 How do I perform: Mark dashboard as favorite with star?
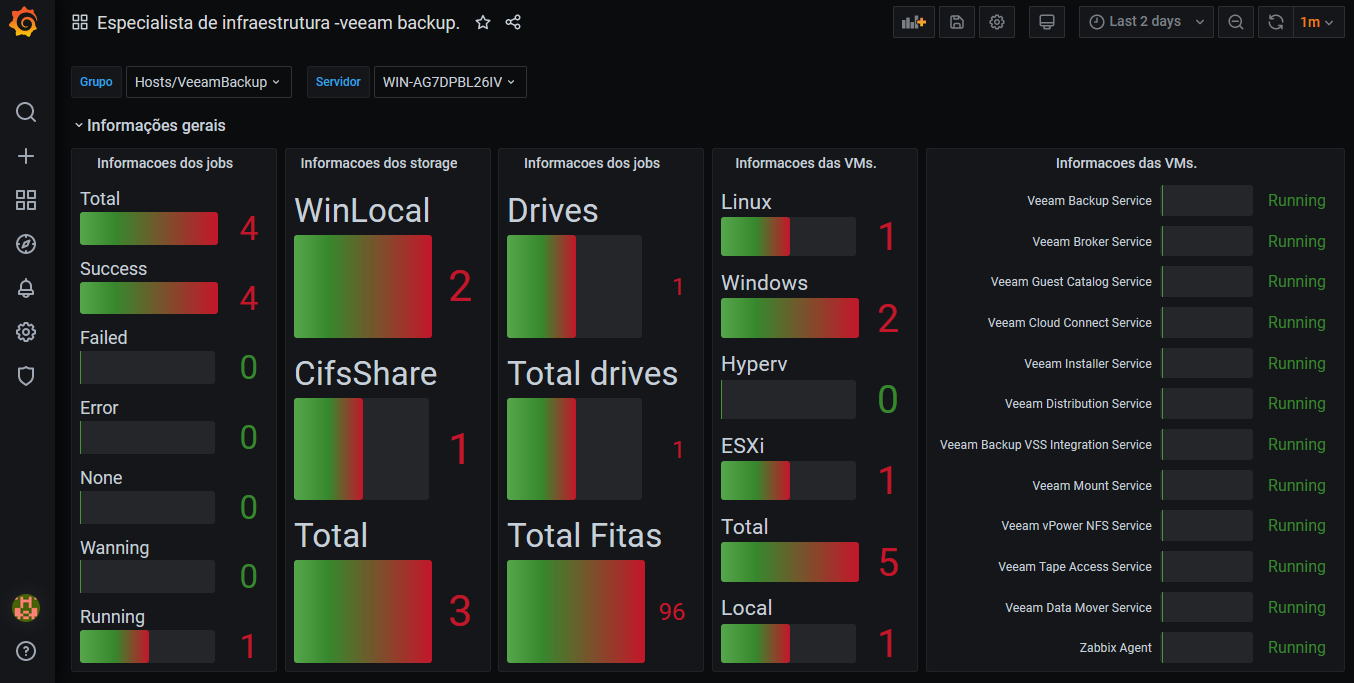tap(483, 22)
